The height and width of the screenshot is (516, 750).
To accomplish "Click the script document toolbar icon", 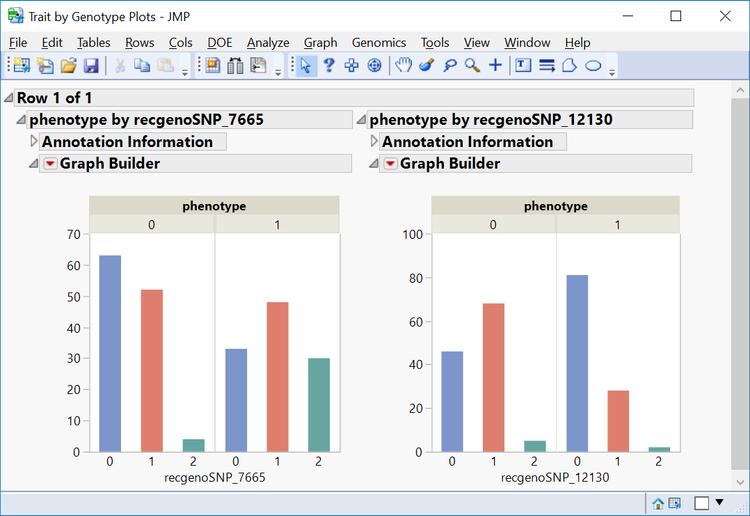I will click(x=258, y=65).
